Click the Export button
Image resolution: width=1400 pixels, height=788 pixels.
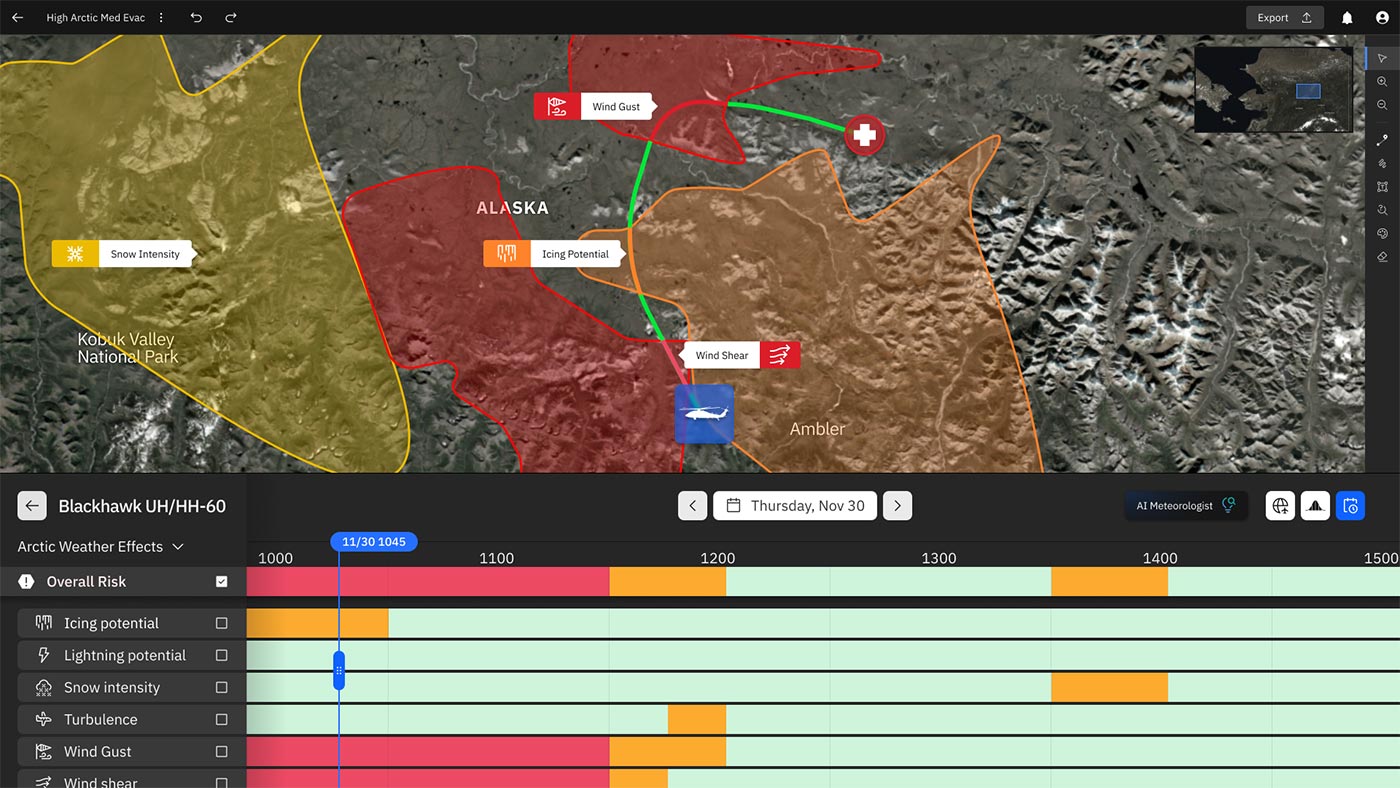(1284, 18)
